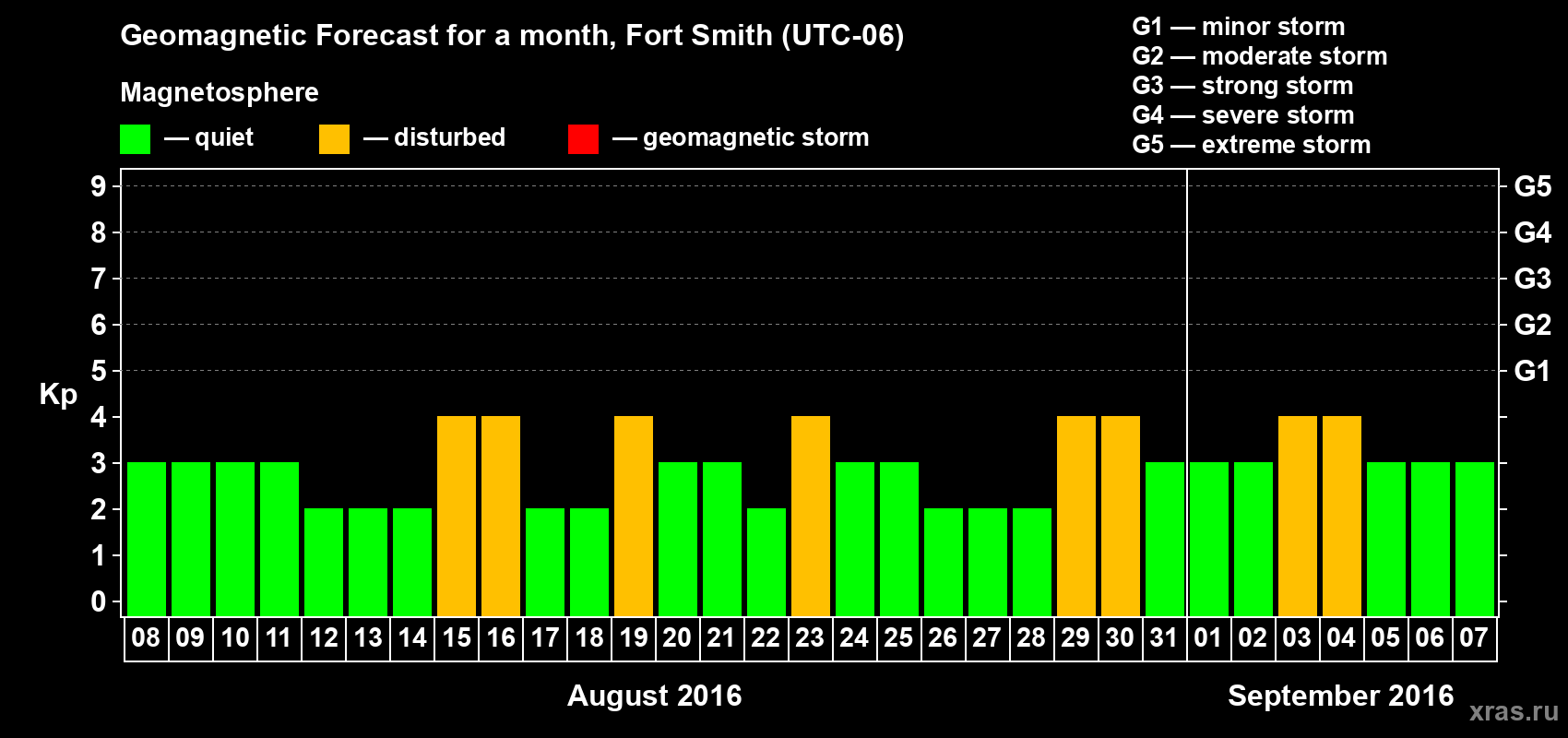The width and height of the screenshot is (1568, 738).
Task: Select the orange bar for August 30
Action: 1121,516
